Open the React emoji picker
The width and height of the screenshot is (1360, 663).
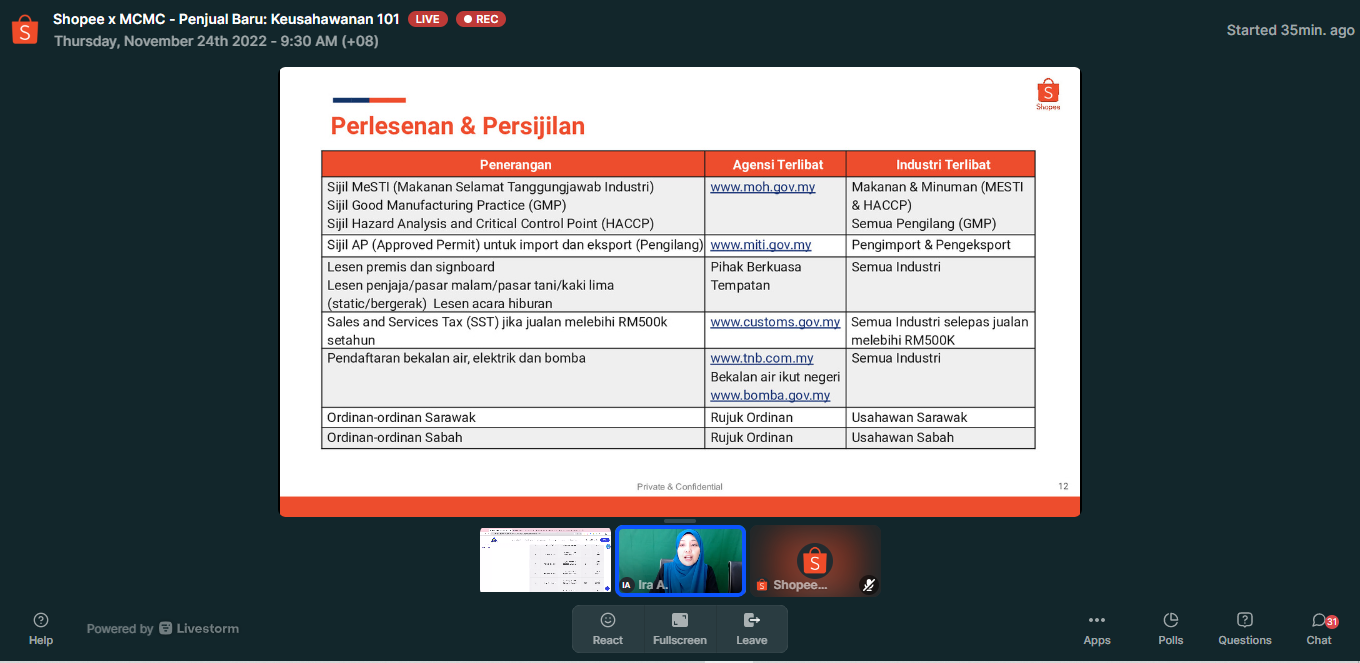[608, 629]
